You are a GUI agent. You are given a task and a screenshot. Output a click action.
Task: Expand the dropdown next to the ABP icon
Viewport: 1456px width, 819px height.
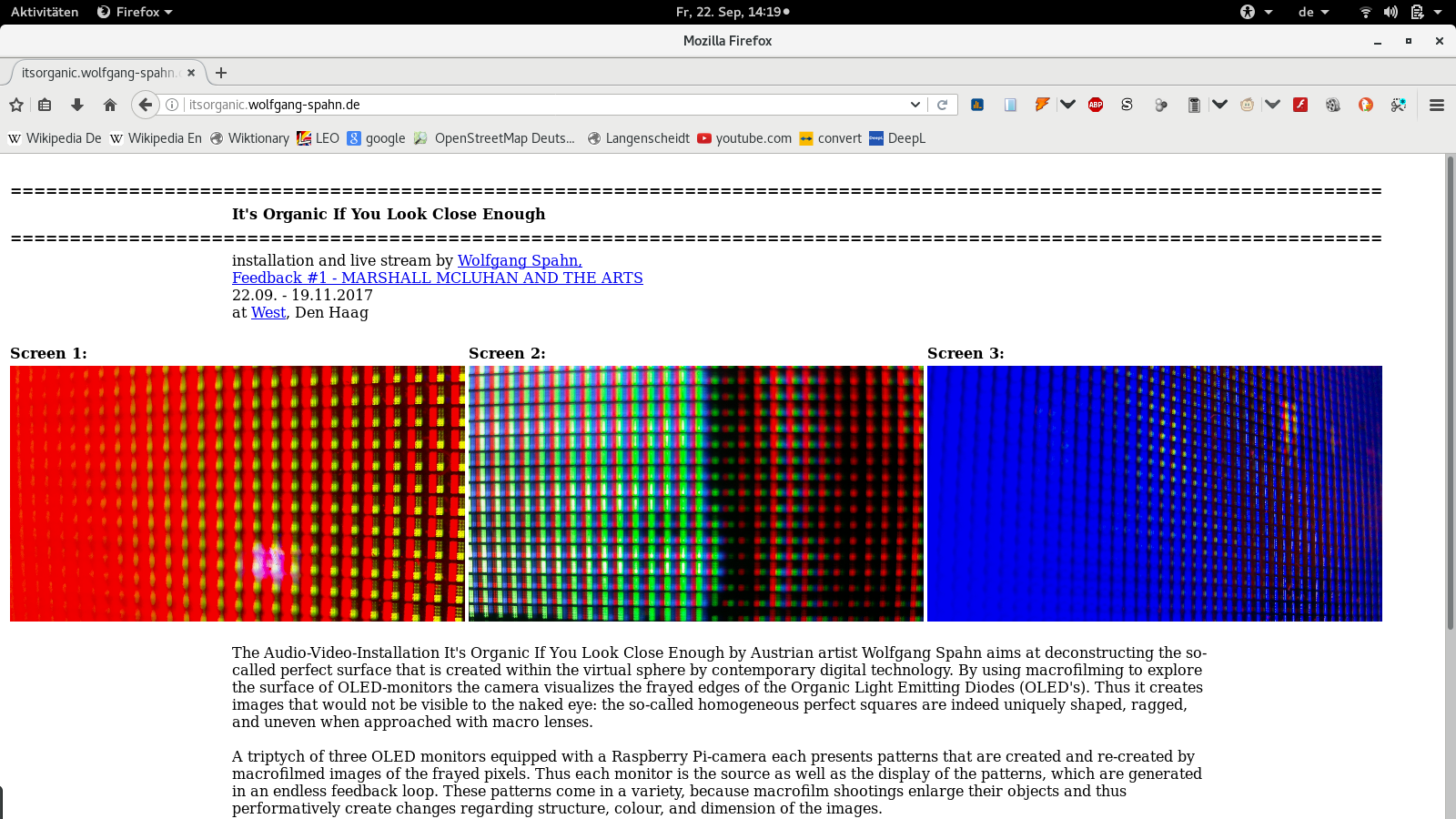click(1068, 105)
